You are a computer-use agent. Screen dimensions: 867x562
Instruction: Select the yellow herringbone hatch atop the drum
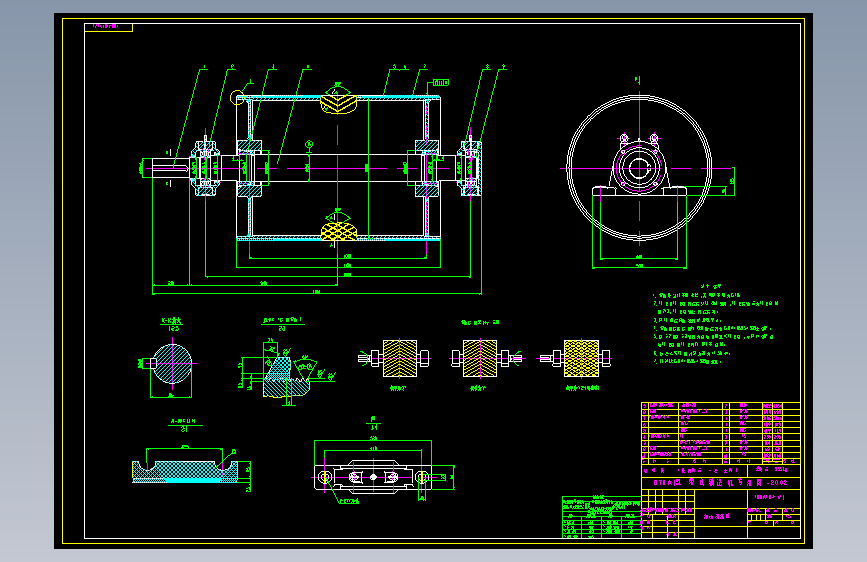[338, 103]
